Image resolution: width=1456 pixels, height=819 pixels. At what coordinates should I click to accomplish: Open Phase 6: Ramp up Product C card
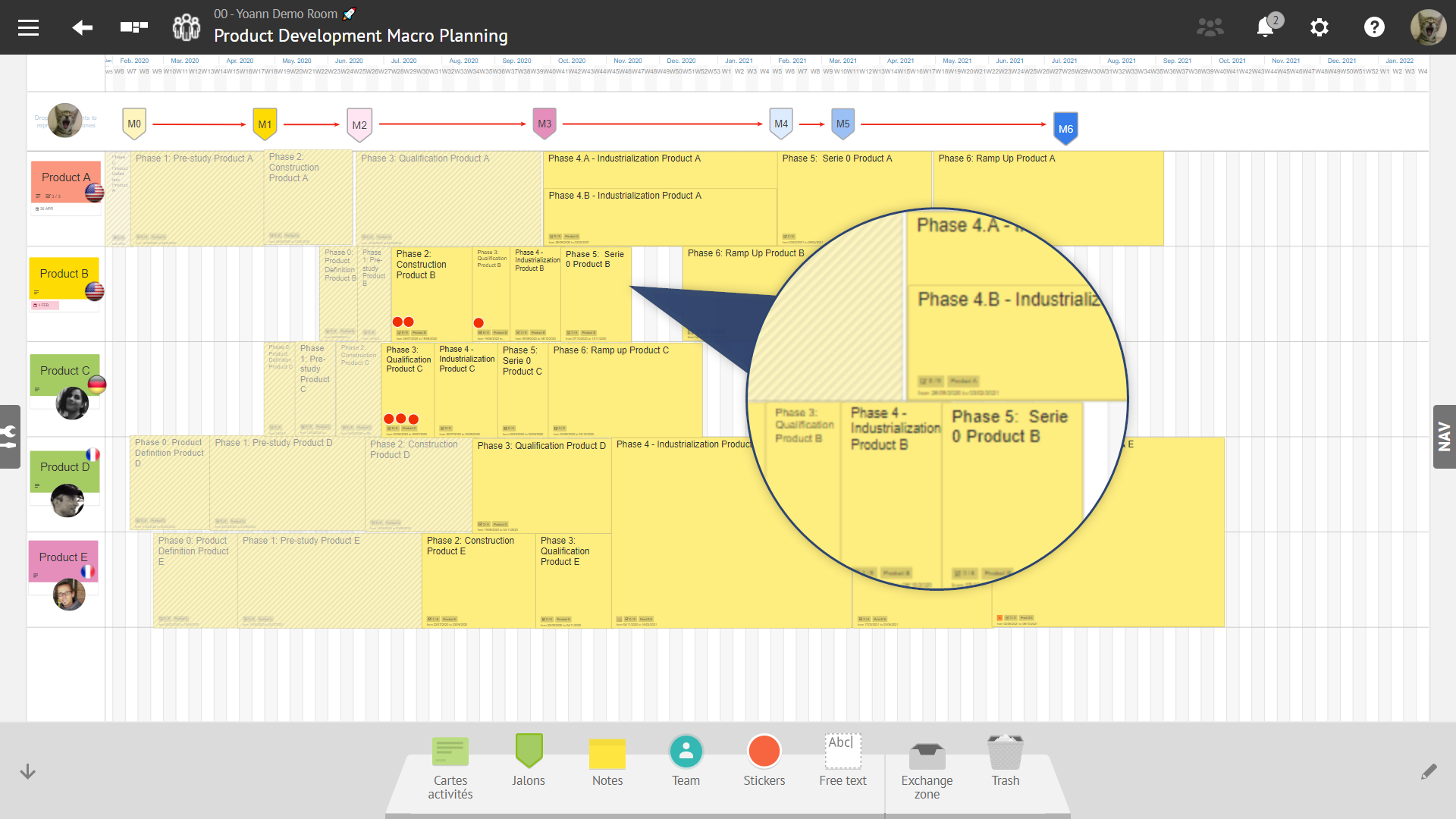click(626, 390)
